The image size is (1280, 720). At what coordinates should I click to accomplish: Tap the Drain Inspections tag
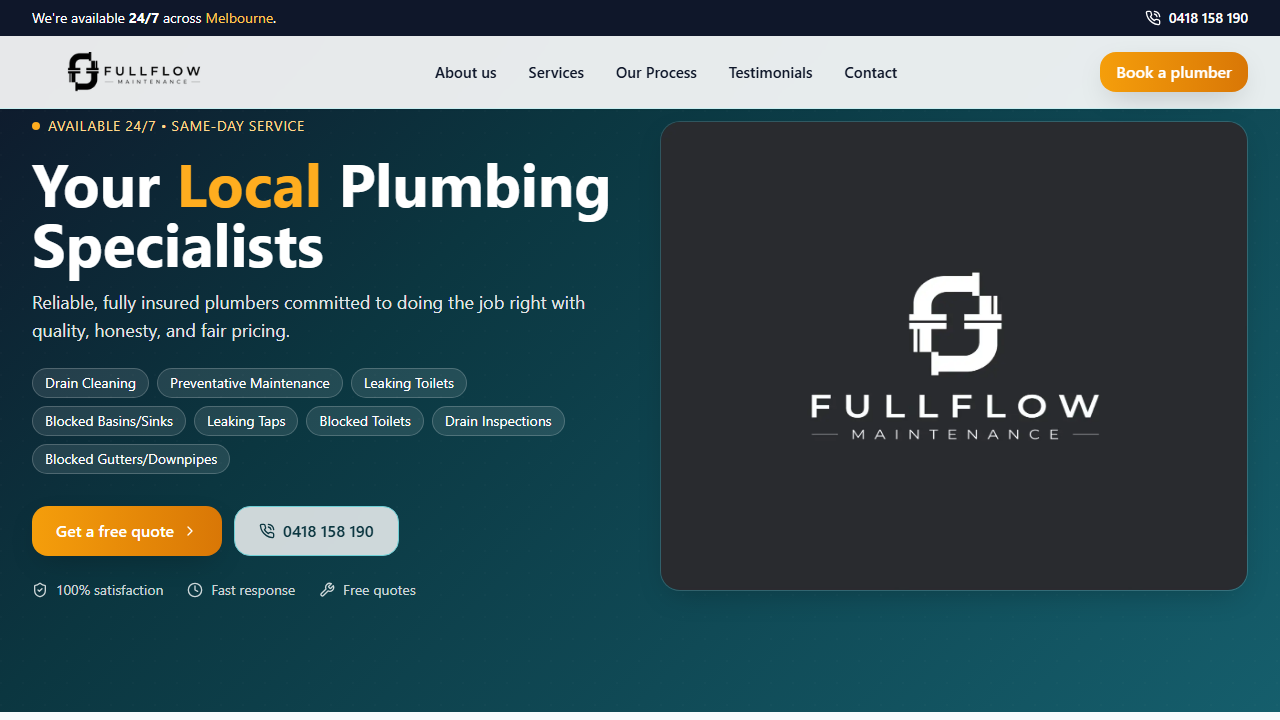tap(498, 421)
